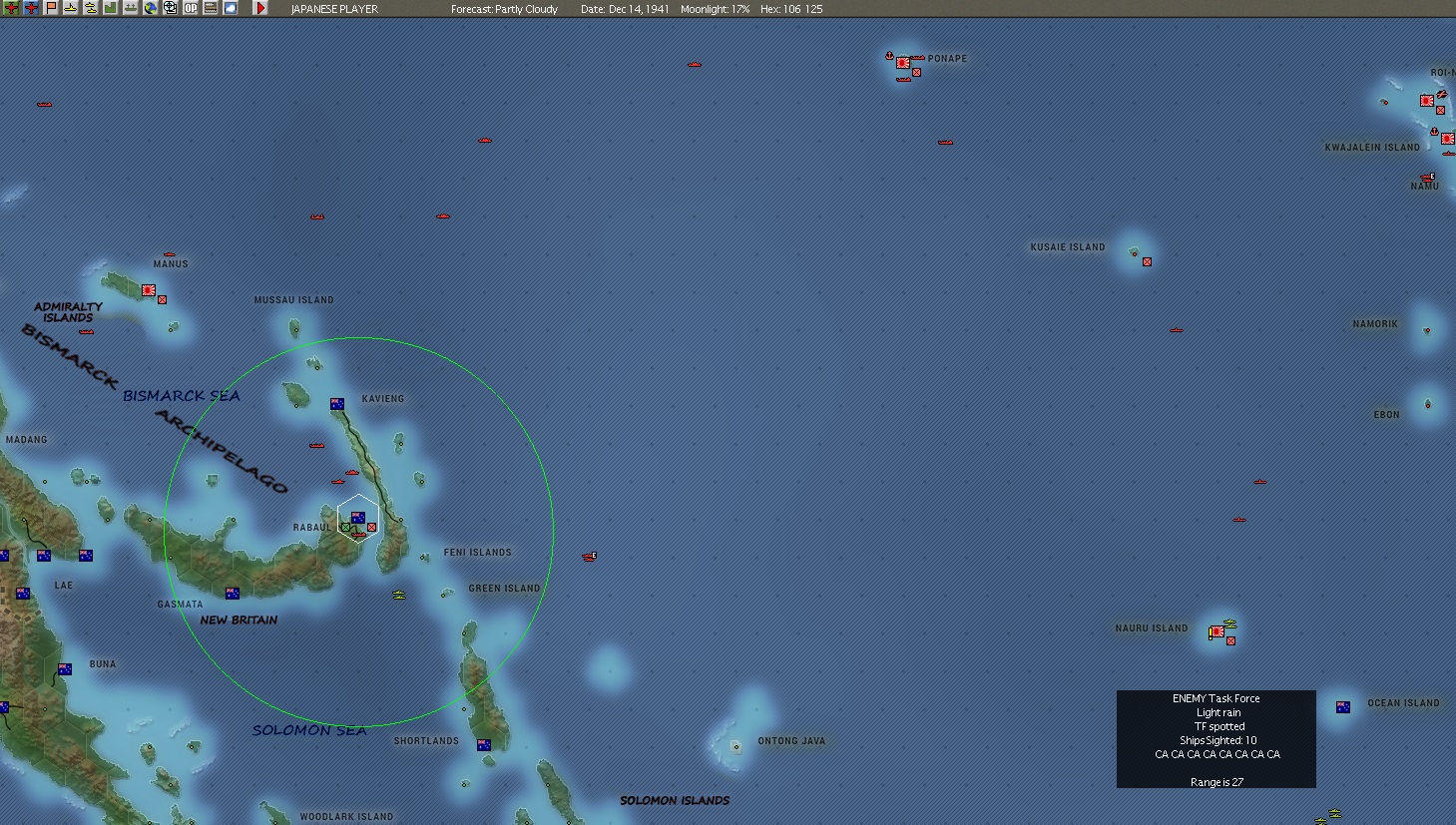Viewport: 1456px width, 825px height.
Task: Click the double yellow ships toolbar icon
Action: (91, 8)
